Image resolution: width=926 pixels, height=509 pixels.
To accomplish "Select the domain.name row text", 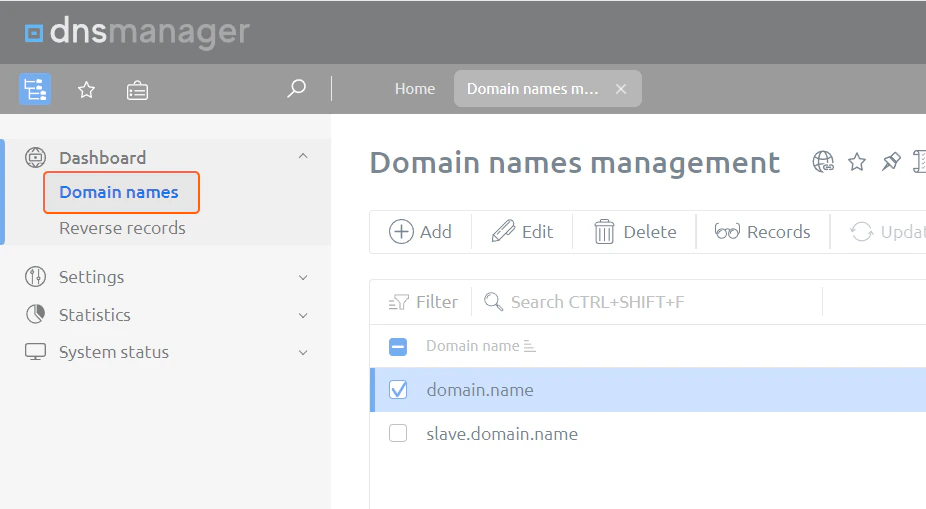I will pos(480,390).
